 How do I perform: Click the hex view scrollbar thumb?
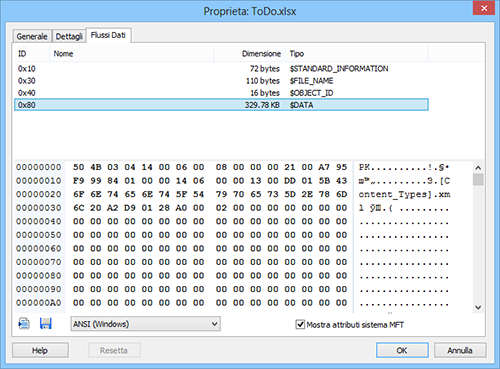tap(478, 180)
